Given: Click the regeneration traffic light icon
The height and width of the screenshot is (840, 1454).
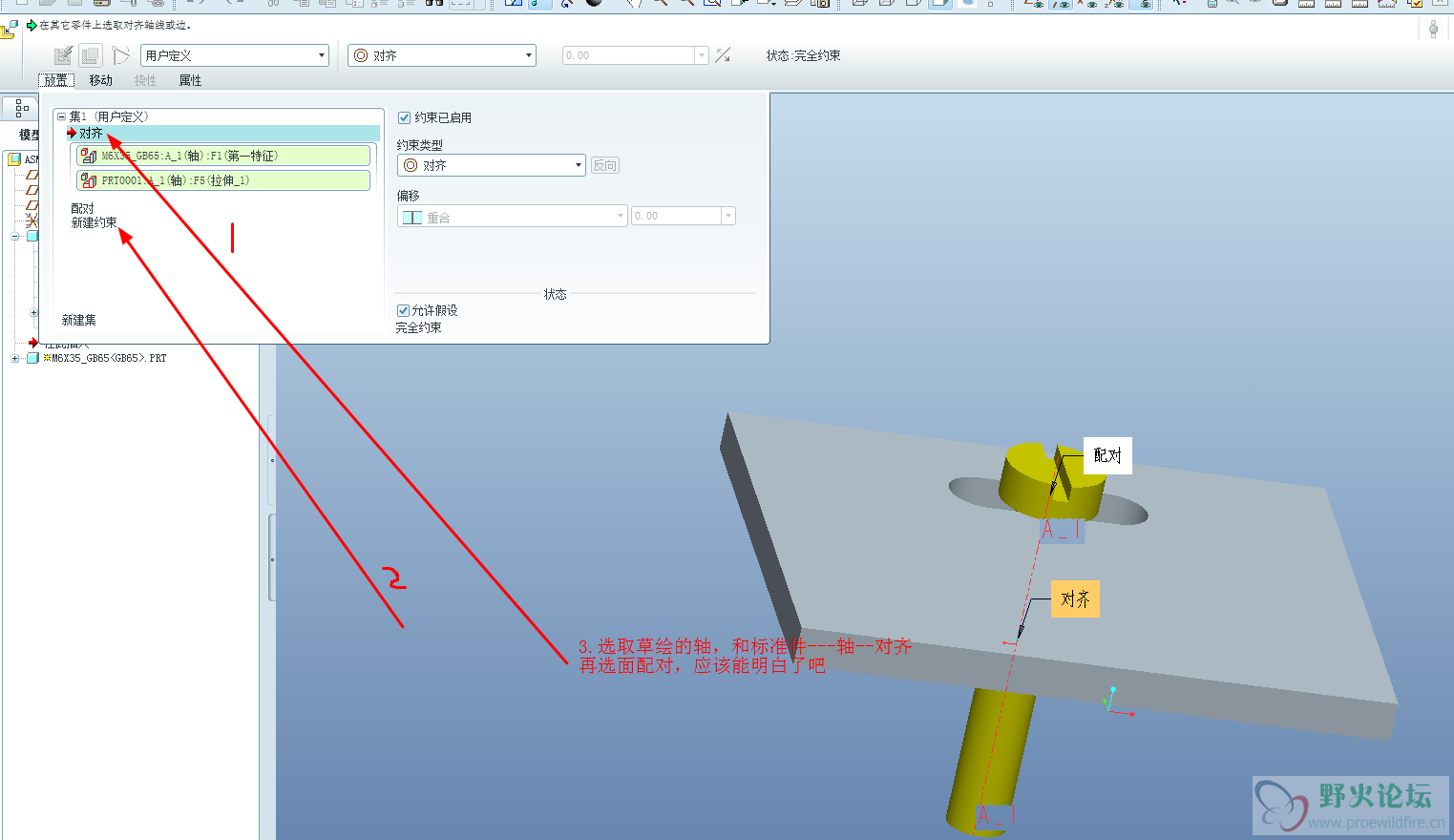Looking at the screenshot, I should pyautogui.click(x=1433, y=29).
